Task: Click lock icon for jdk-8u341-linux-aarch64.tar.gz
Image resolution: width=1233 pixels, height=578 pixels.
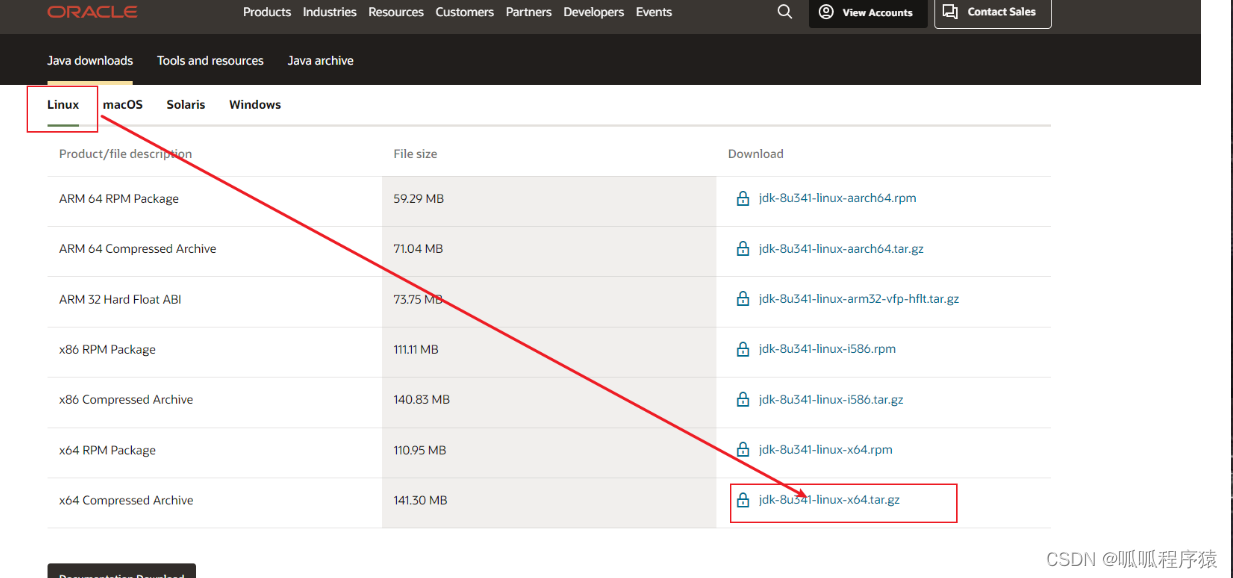Action: [x=743, y=249]
